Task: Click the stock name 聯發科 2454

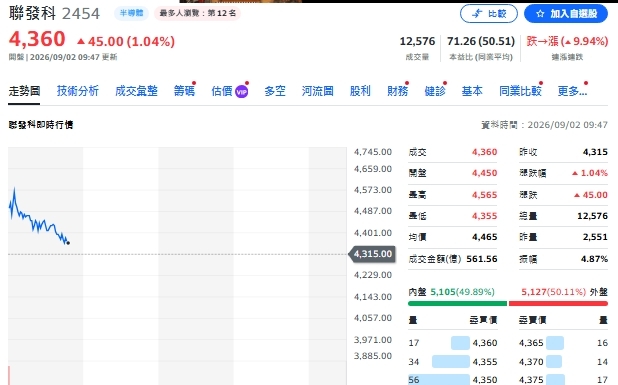Action: [54, 13]
